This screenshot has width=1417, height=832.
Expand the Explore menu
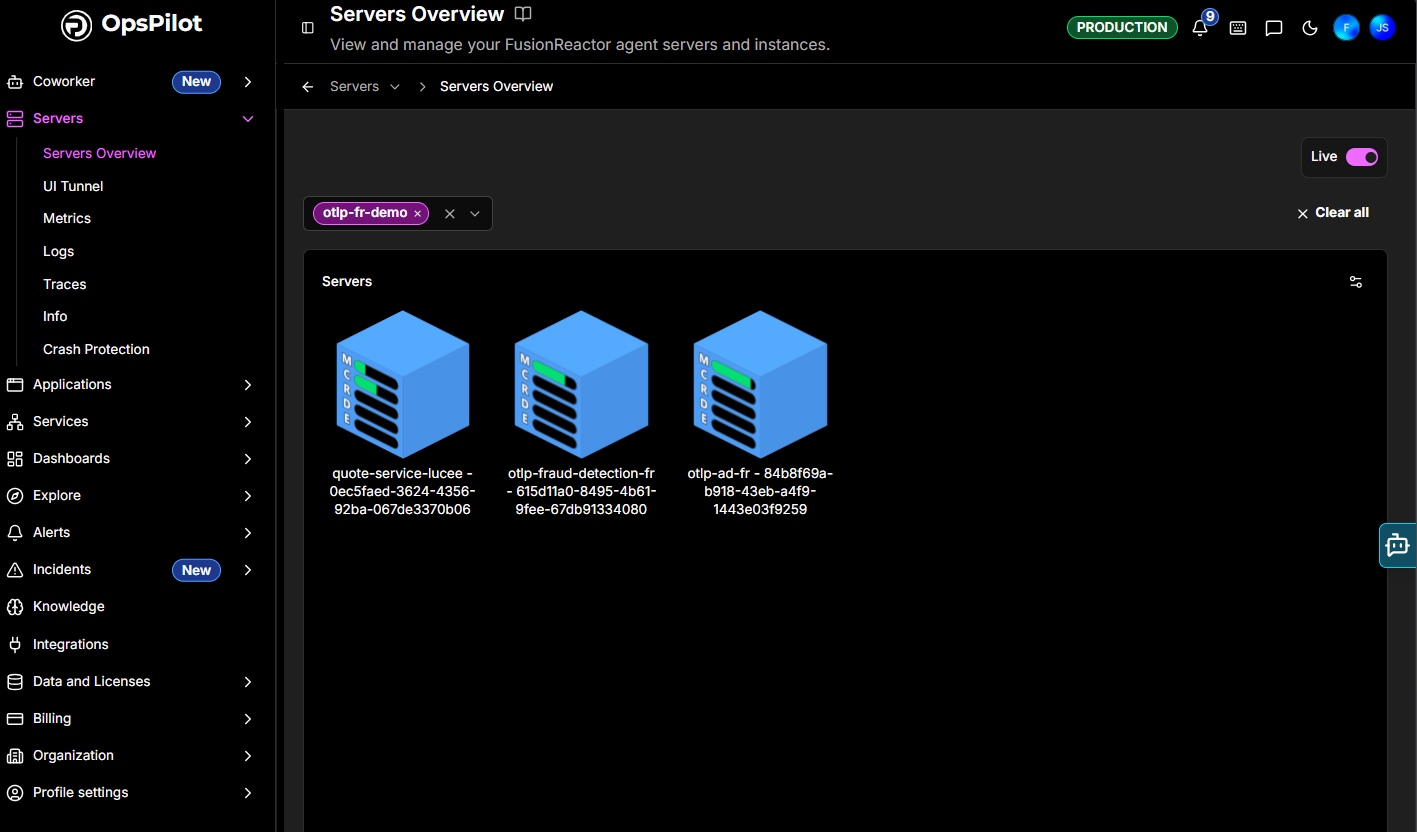[248, 496]
